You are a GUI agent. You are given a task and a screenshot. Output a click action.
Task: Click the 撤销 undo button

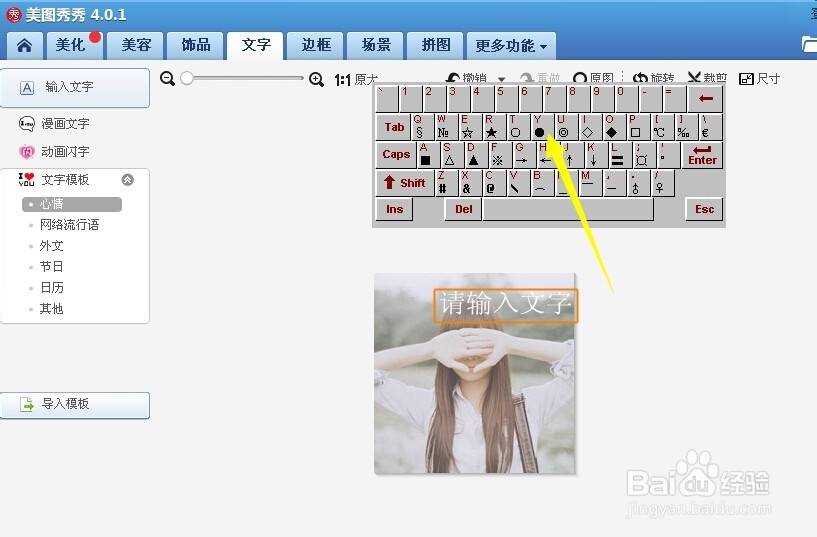tap(466, 78)
